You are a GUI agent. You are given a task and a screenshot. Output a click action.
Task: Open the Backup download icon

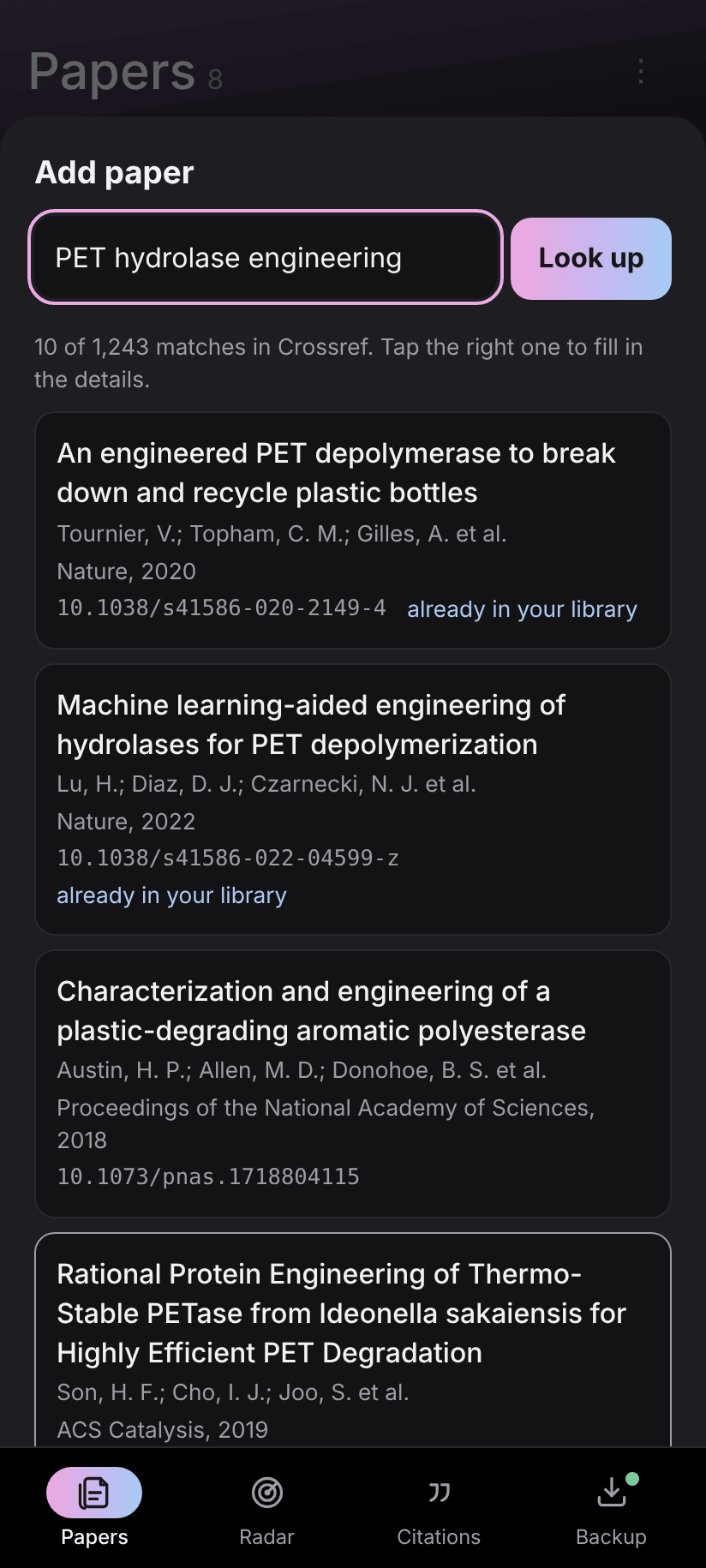pos(612,1492)
